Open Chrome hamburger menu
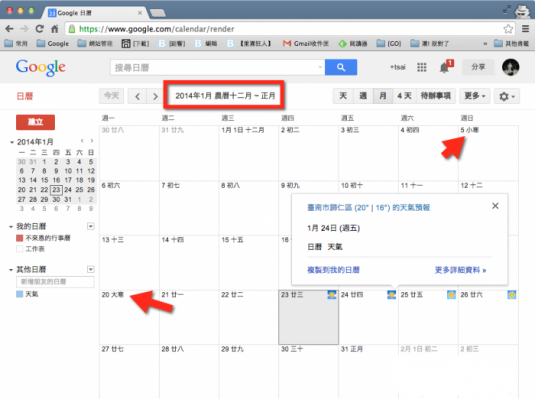Screen dimensions: 535x399 [x=525, y=29]
